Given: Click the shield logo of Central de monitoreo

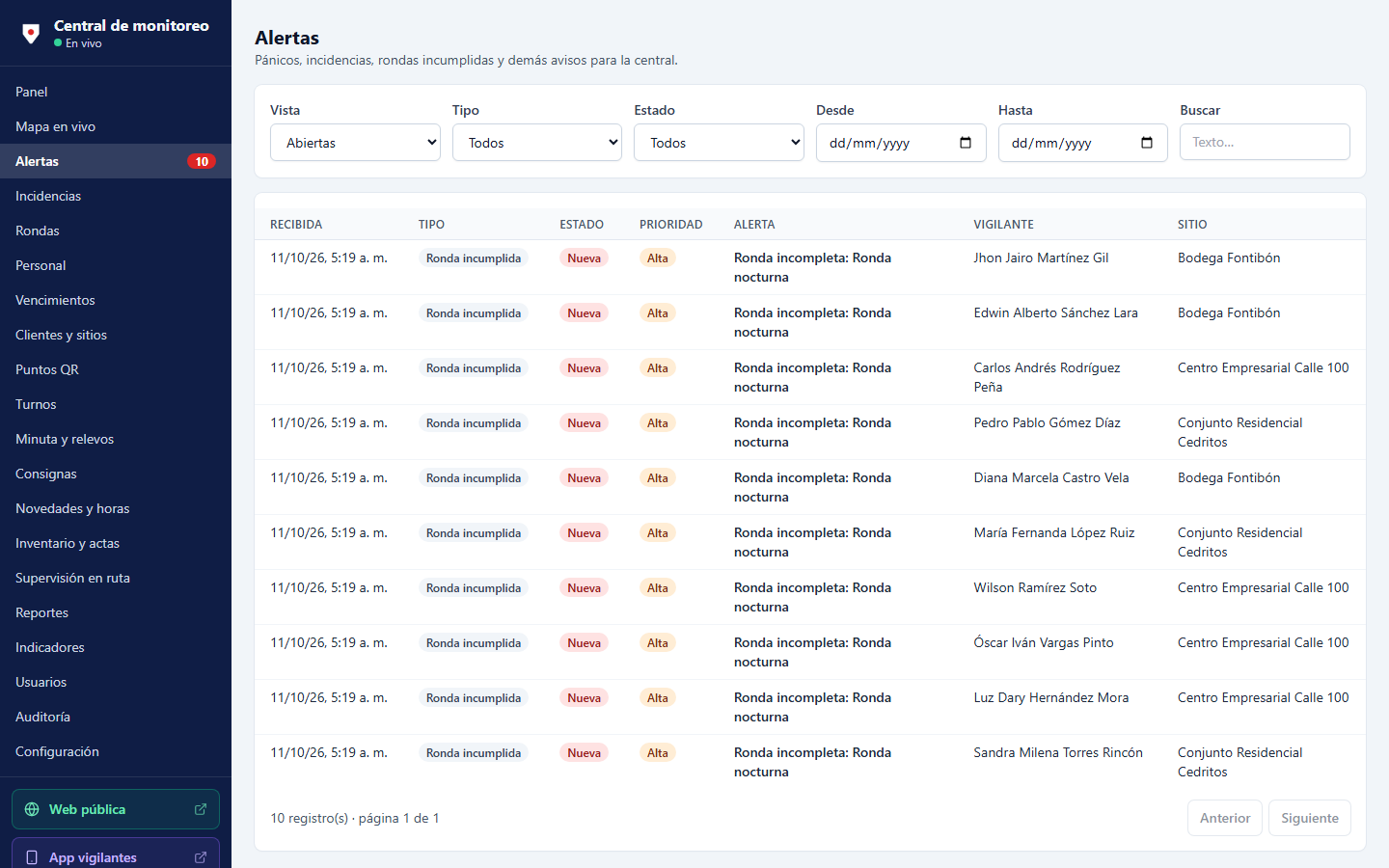Looking at the screenshot, I should click(x=31, y=34).
